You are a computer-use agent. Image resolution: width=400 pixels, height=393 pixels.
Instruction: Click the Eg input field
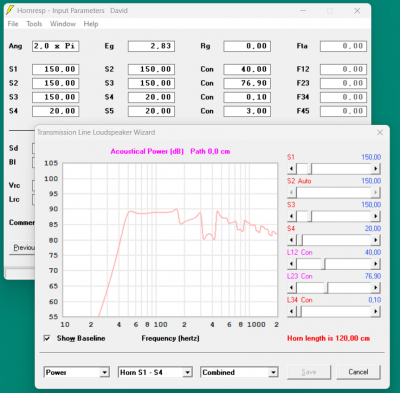tap(151, 46)
